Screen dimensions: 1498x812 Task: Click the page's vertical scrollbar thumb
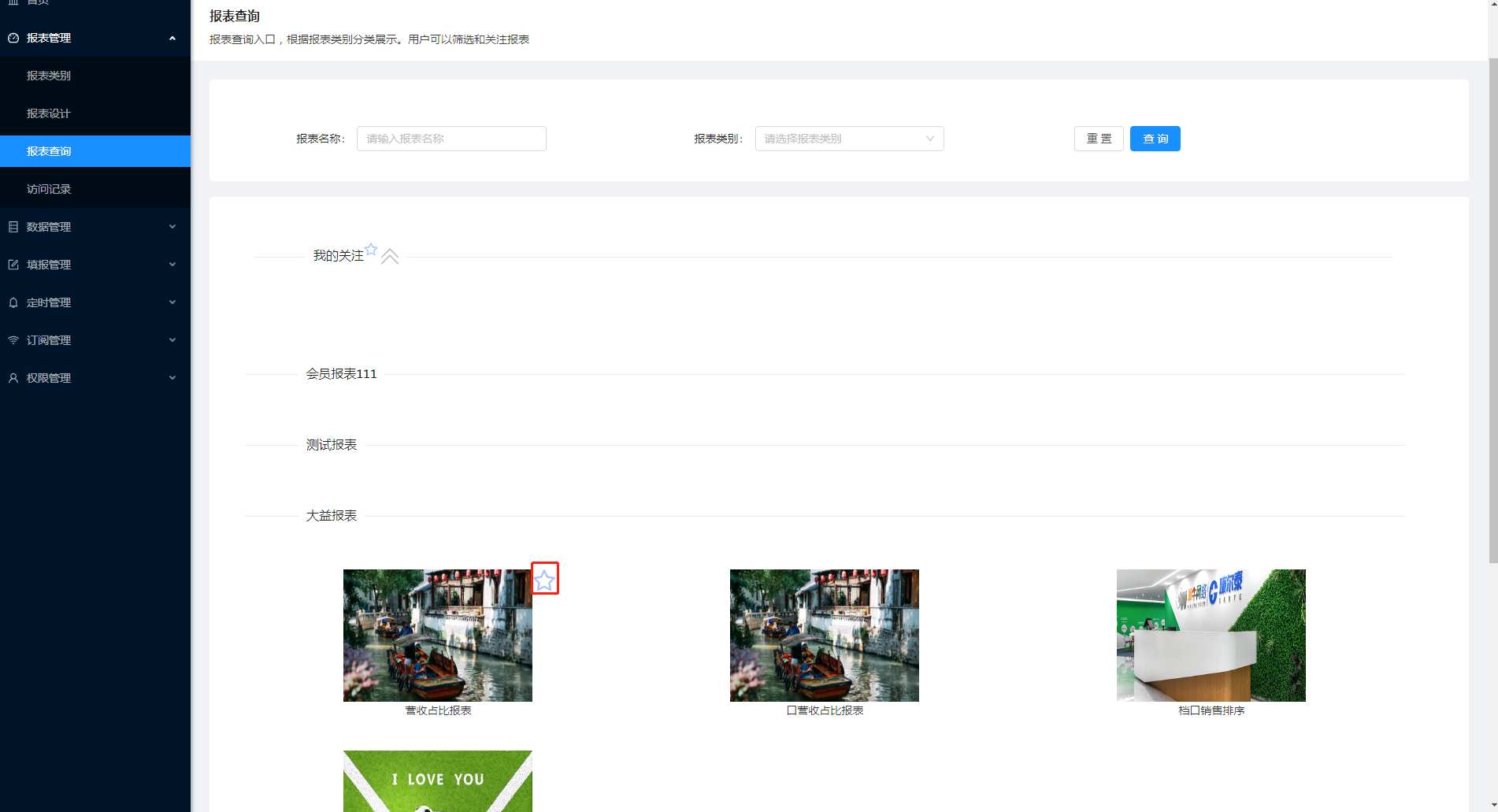(1492, 311)
